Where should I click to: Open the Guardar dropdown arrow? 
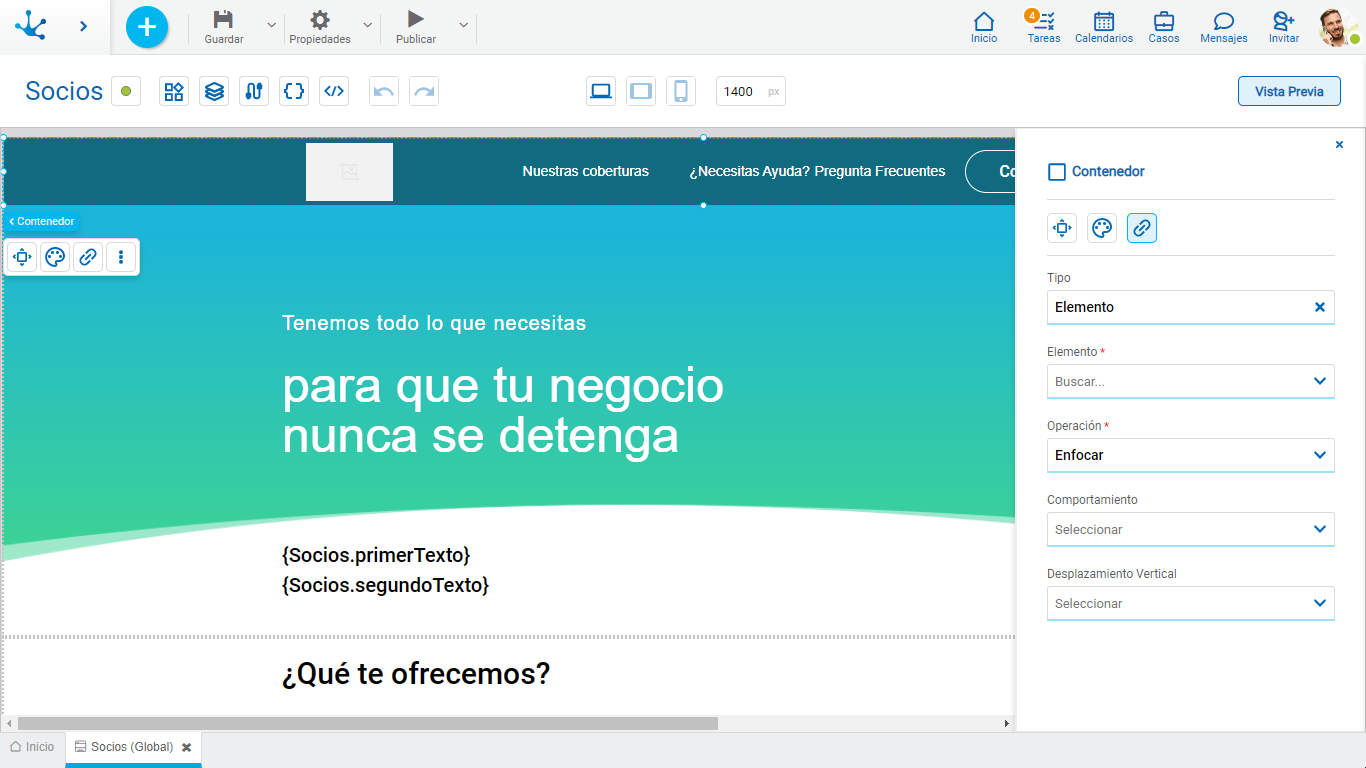[271, 25]
